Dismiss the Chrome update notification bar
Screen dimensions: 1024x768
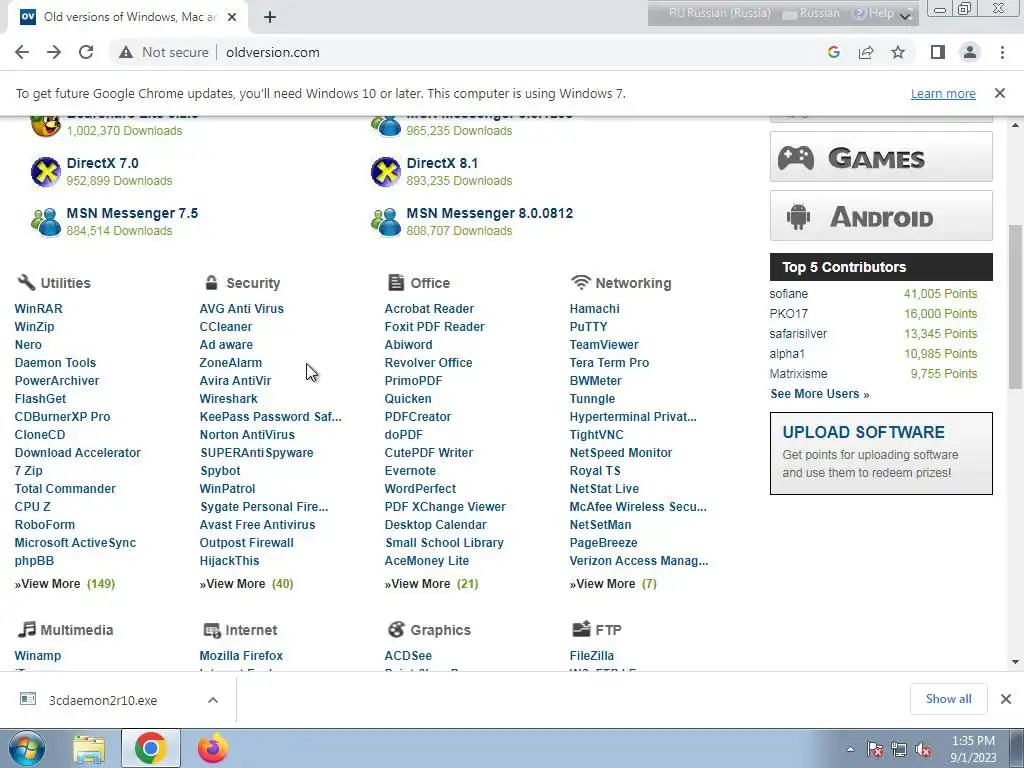point(1000,93)
